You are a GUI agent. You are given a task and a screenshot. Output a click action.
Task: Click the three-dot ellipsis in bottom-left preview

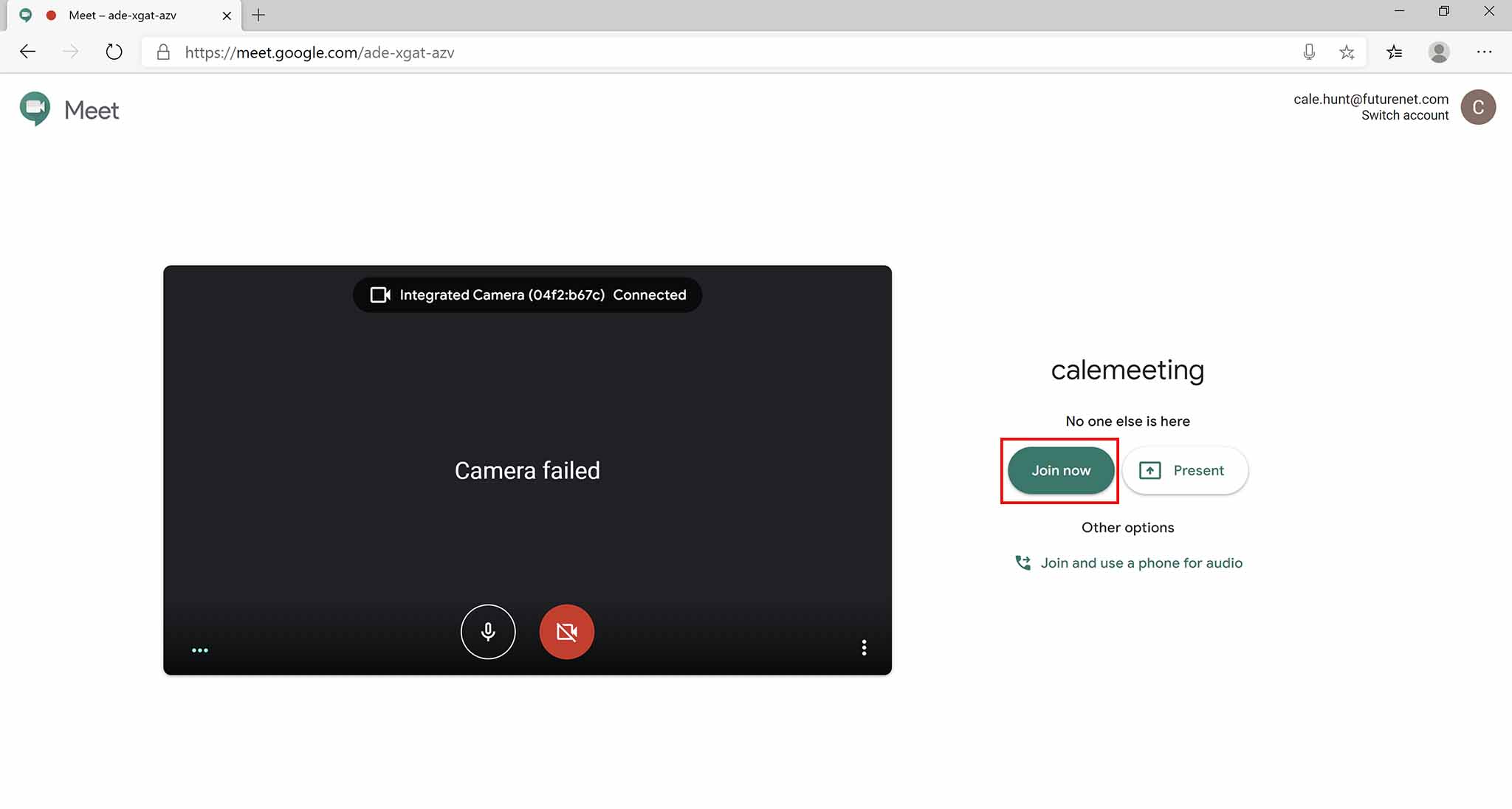(199, 650)
